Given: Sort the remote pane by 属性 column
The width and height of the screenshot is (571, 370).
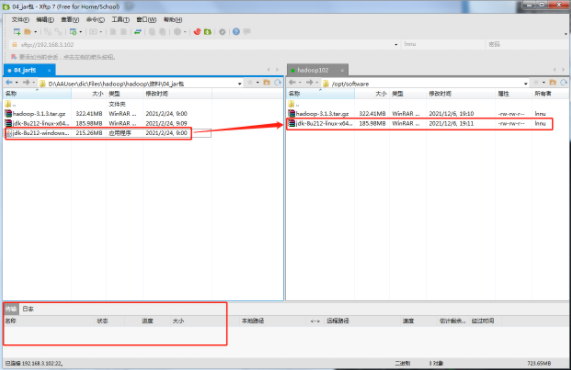Looking at the screenshot, I should tap(513, 94).
